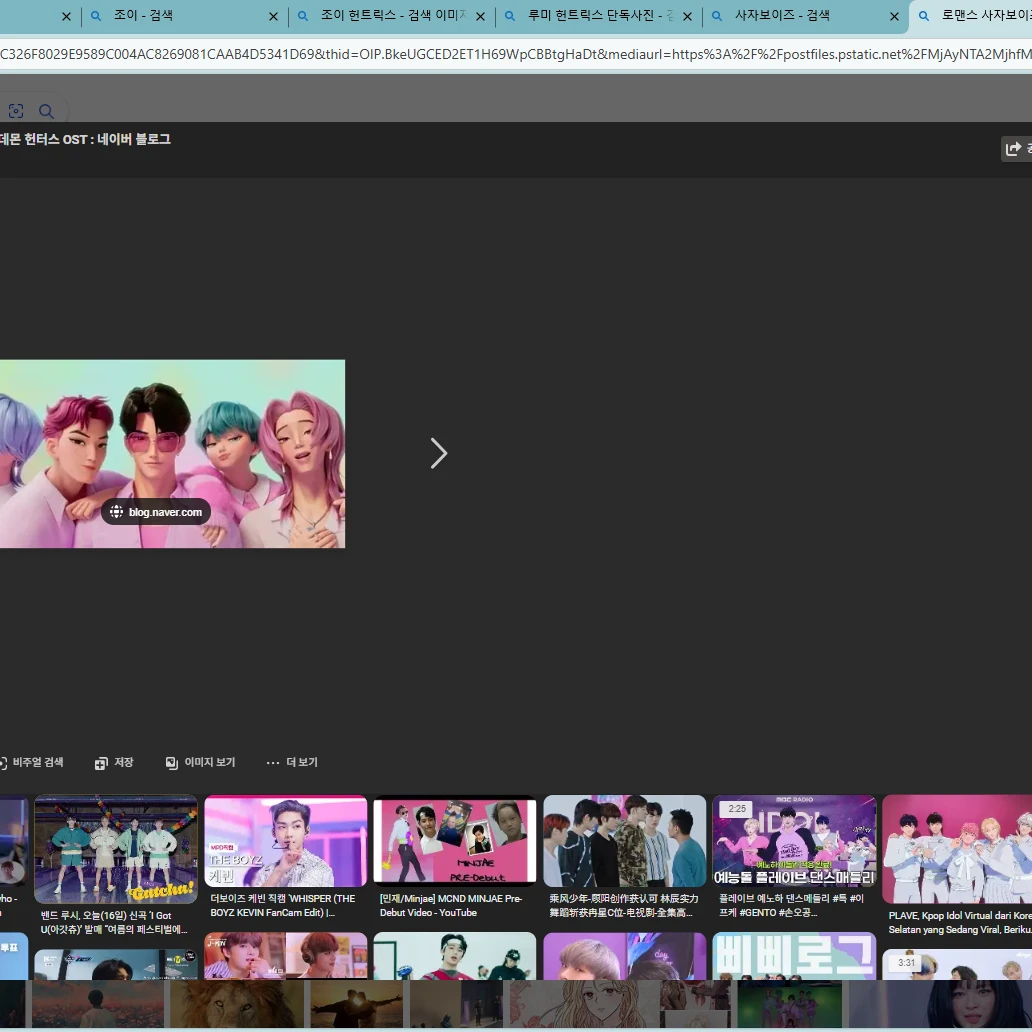
Task: Open the main Saja Boys pink illustration
Action: pyautogui.click(x=172, y=453)
